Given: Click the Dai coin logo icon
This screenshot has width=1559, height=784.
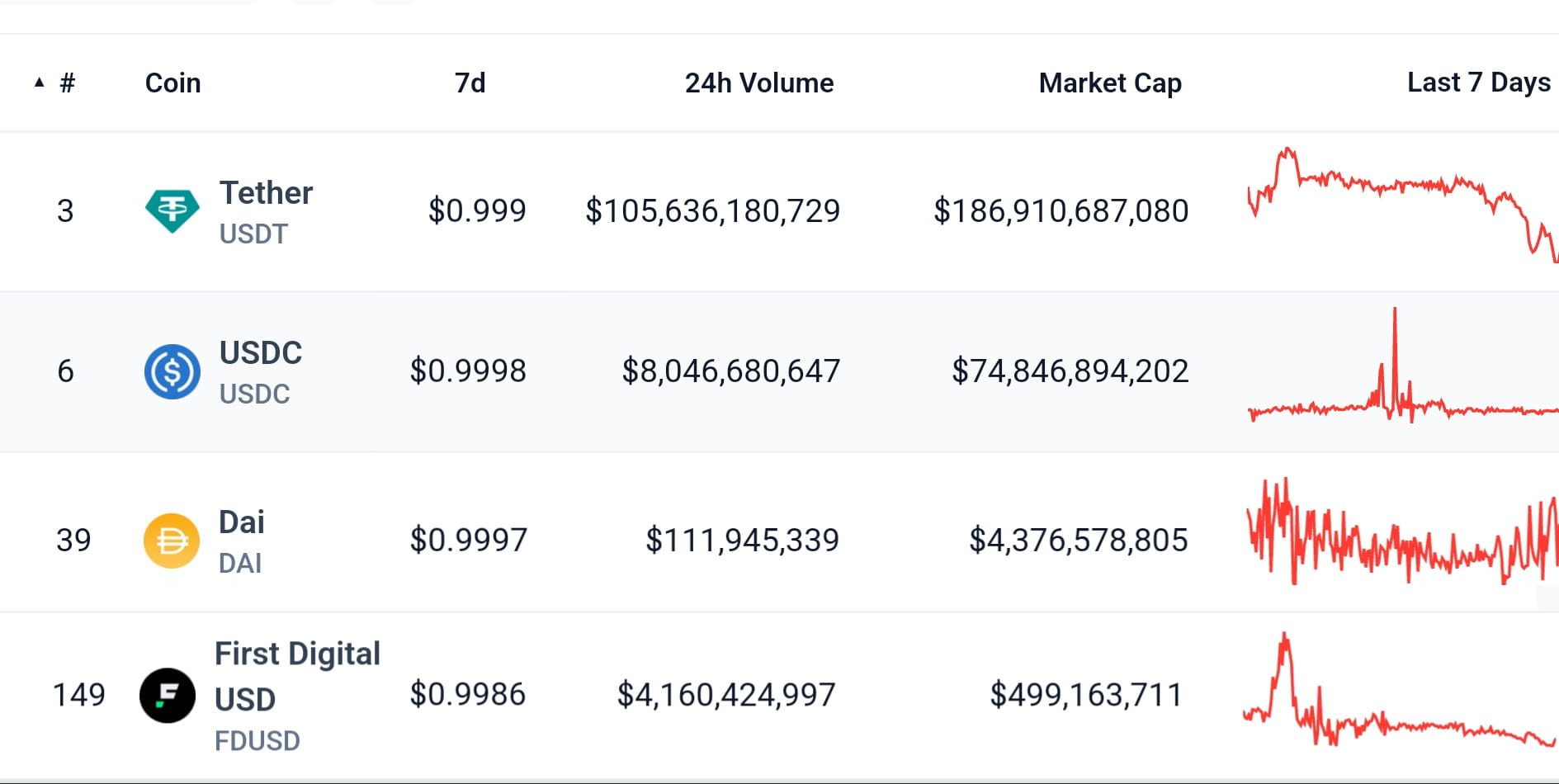Looking at the screenshot, I should (x=172, y=541).
